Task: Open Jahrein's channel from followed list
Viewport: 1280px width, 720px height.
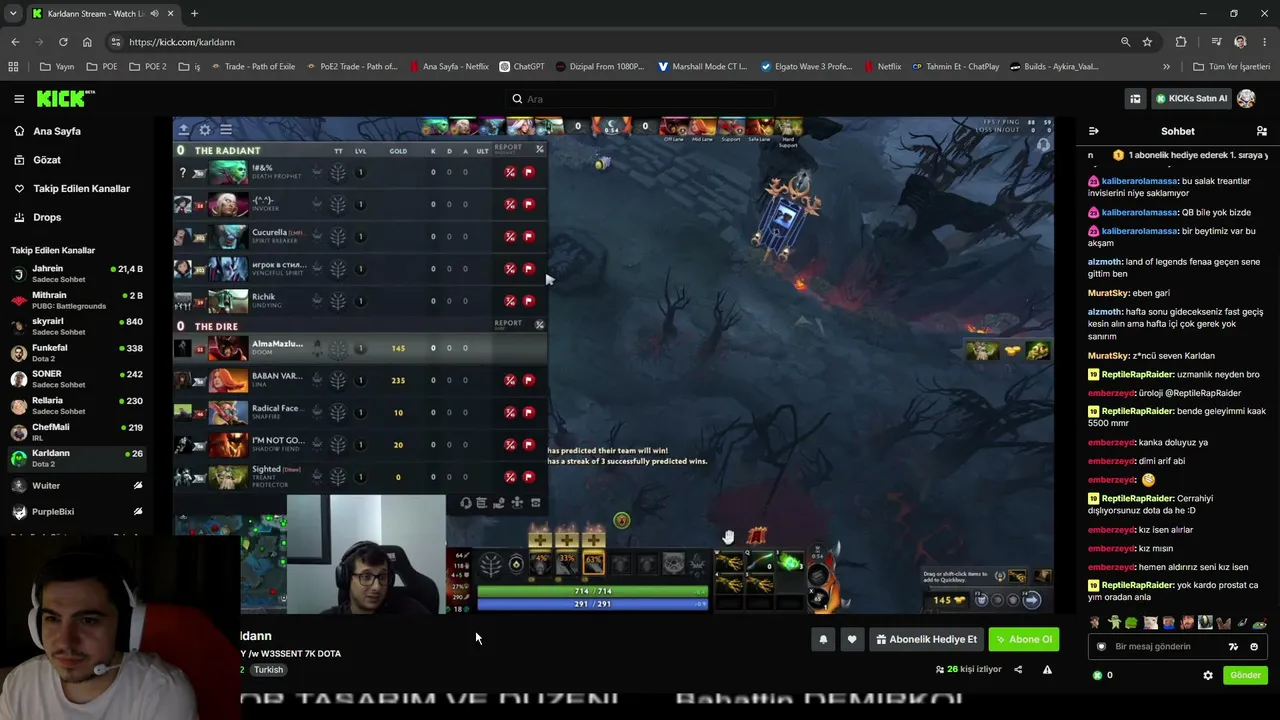Action: click(78, 274)
